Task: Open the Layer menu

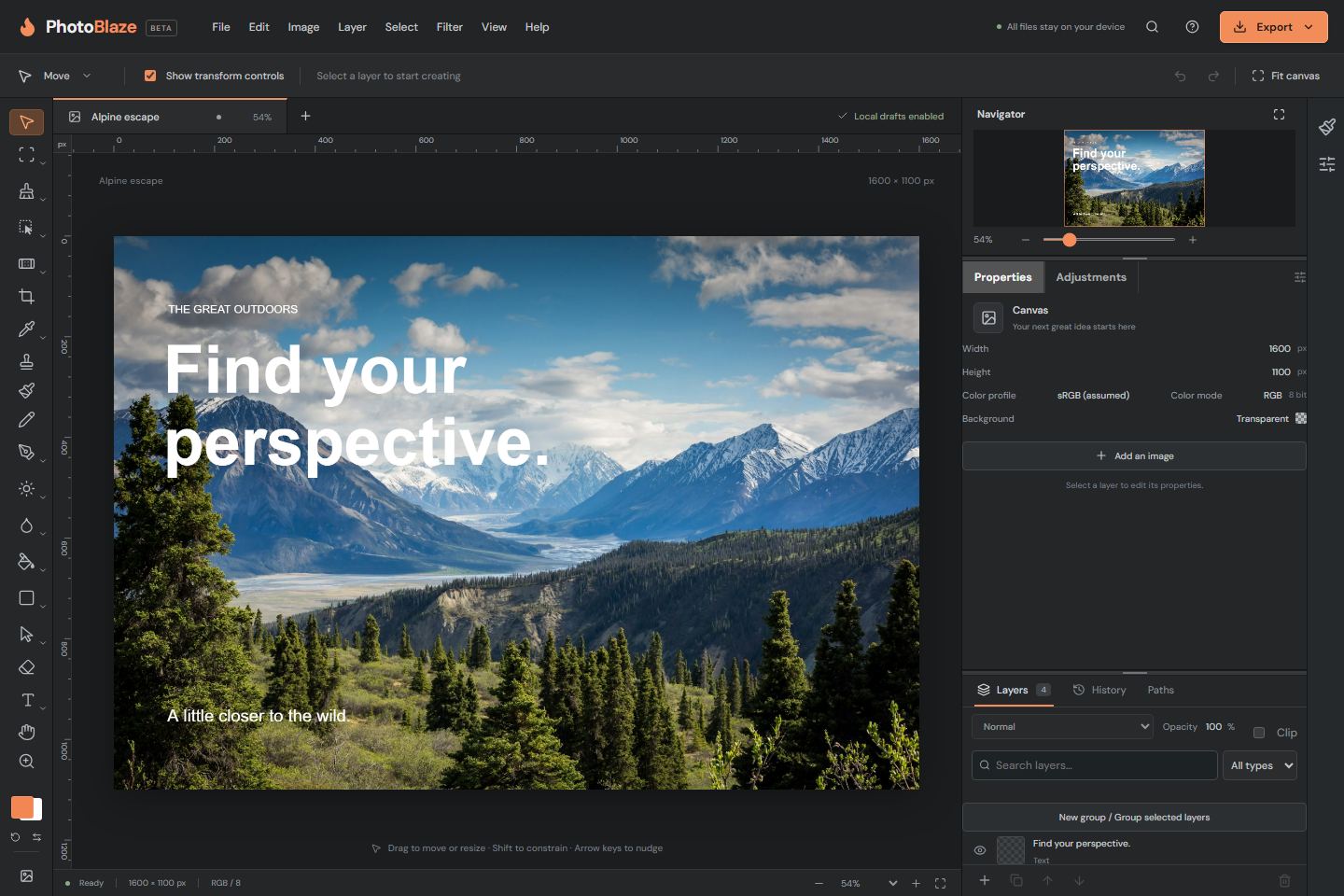Action: [352, 27]
